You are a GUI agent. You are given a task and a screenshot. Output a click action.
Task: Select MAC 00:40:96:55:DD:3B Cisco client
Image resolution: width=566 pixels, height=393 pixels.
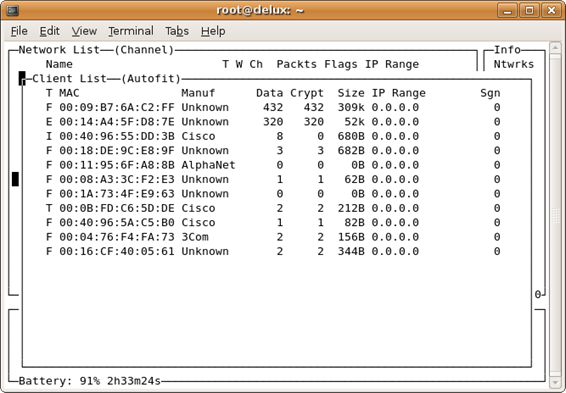pos(273,136)
